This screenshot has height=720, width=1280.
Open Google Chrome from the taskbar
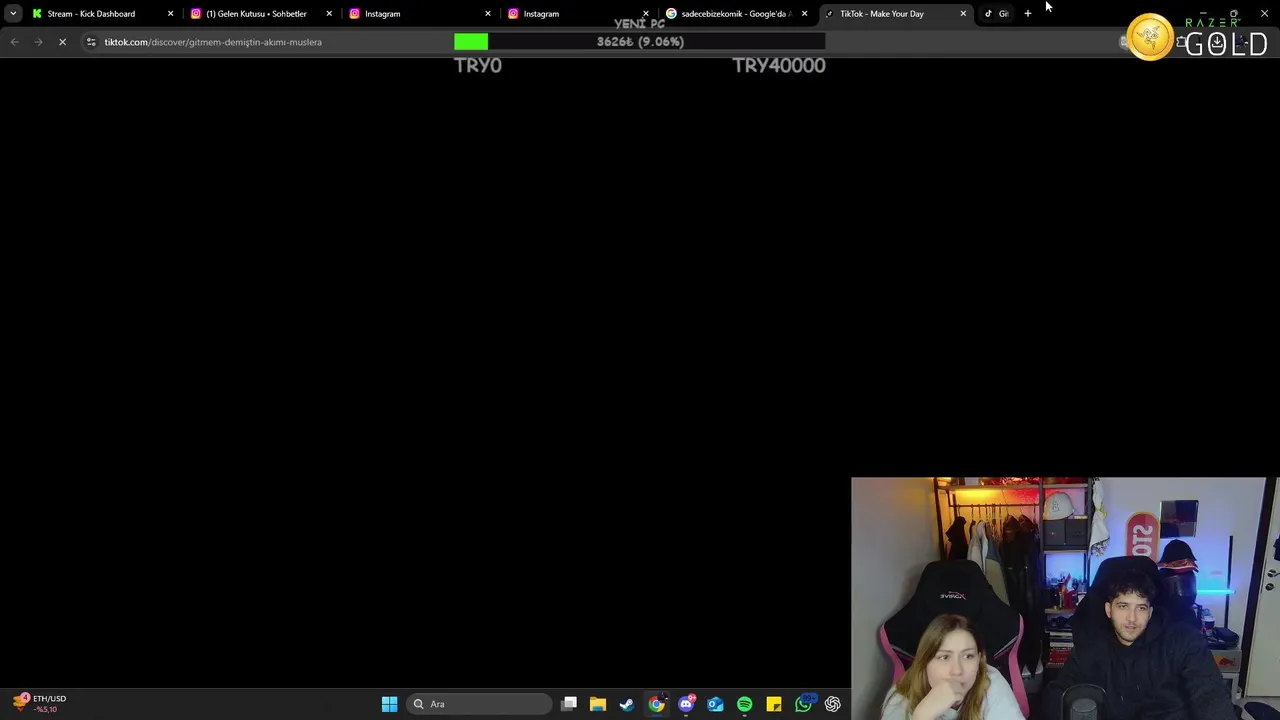(x=656, y=704)
